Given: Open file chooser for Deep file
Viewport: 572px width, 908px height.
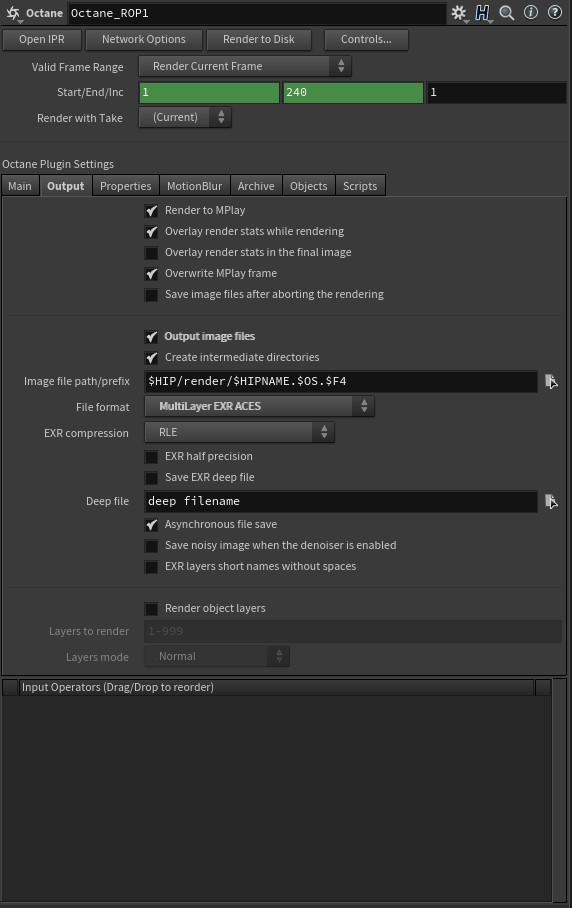Looking at the screenshot, I should coord(551,501).
